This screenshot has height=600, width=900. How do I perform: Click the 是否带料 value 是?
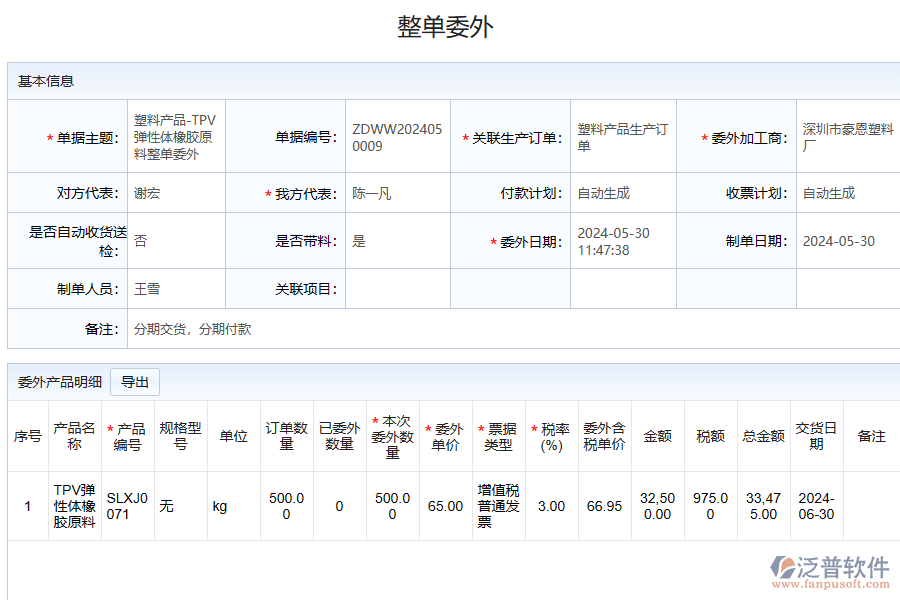point(355,240)
